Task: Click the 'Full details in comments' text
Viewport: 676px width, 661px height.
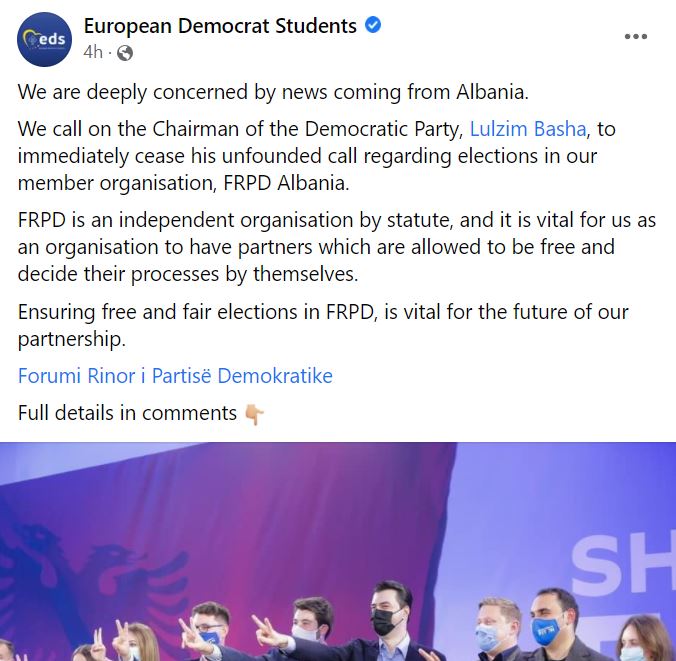Action: 127,412
